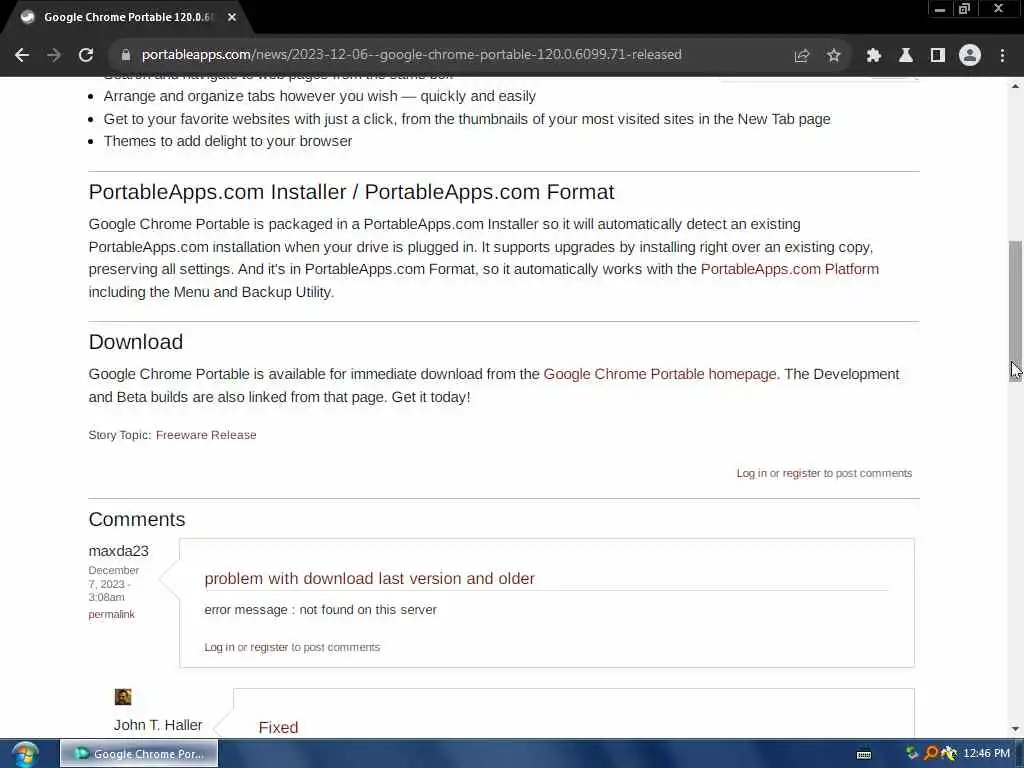1024x768 pixels.
Task: Click the forward navigation arrow
Action: 54,55
